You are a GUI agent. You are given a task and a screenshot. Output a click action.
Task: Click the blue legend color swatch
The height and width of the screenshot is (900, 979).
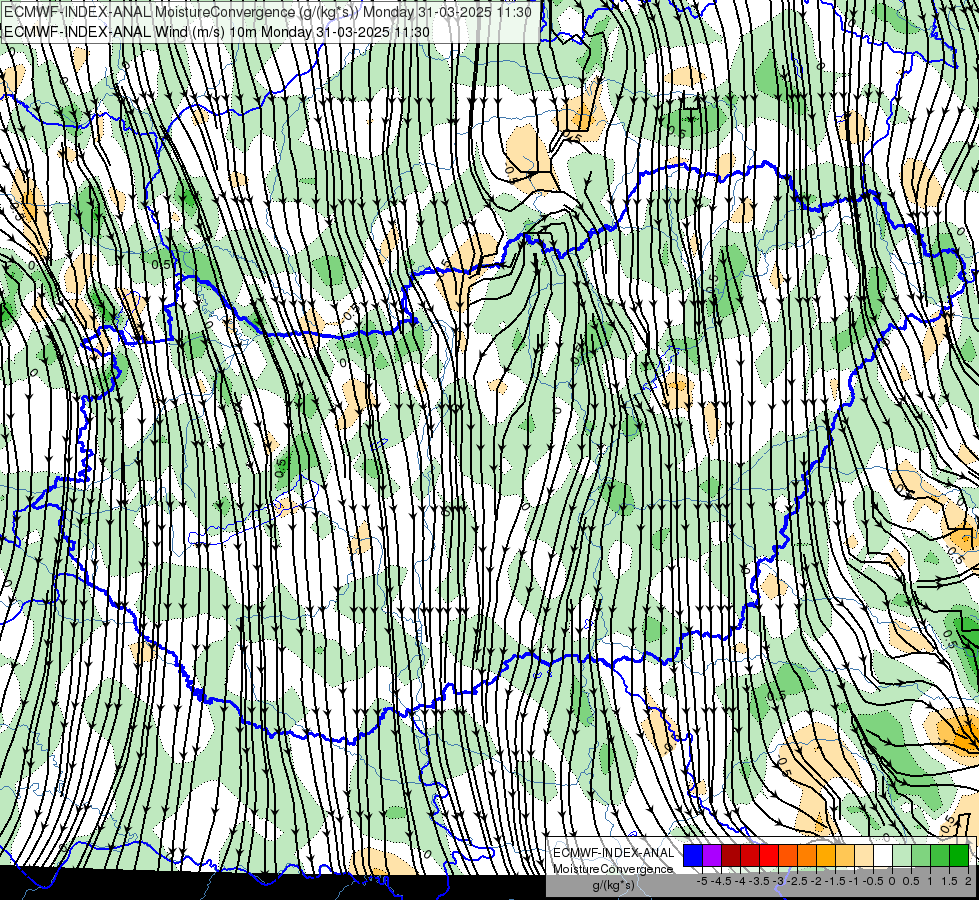tap(693, 855)
